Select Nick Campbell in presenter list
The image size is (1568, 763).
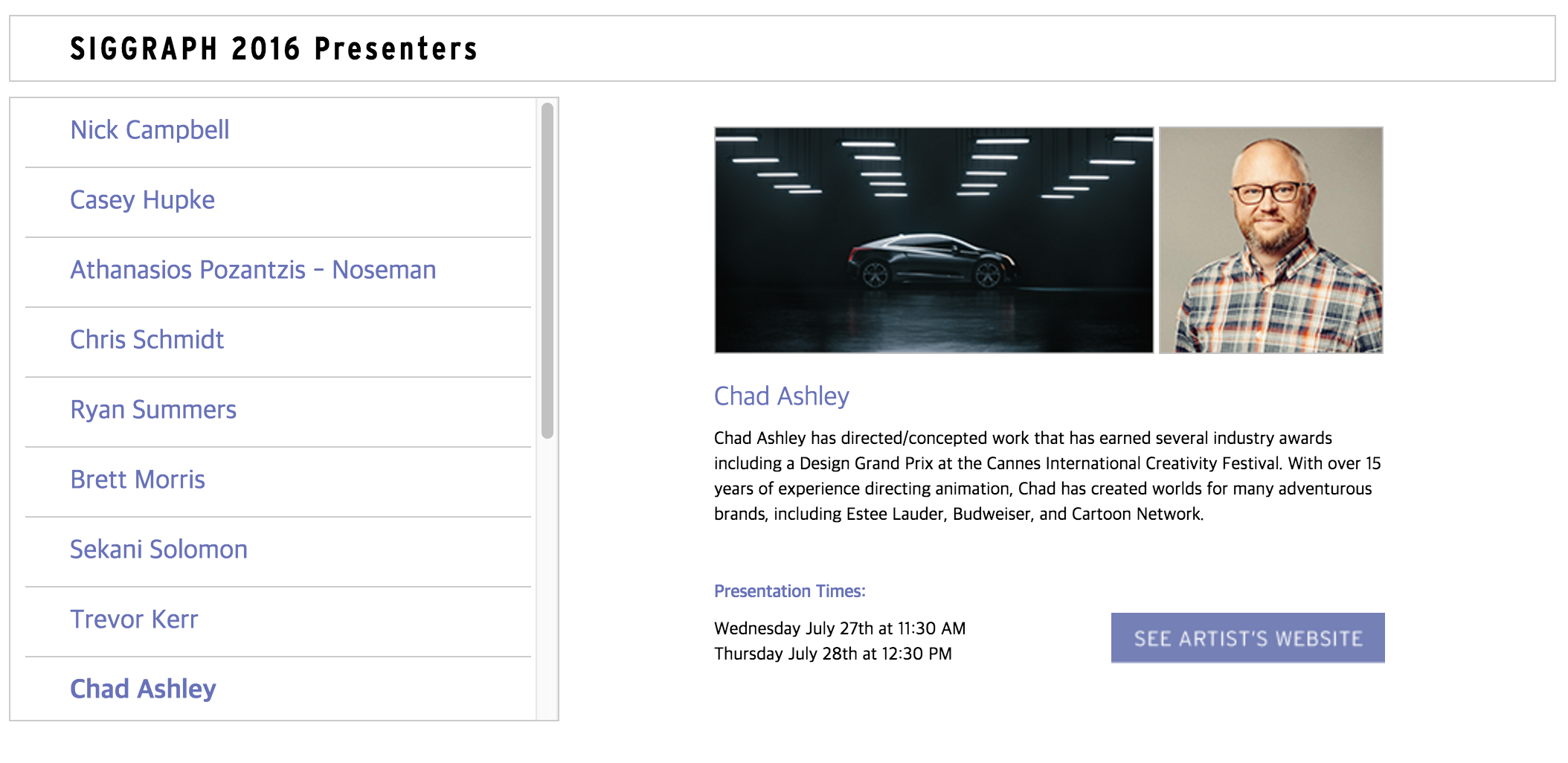tap(150, 130)
